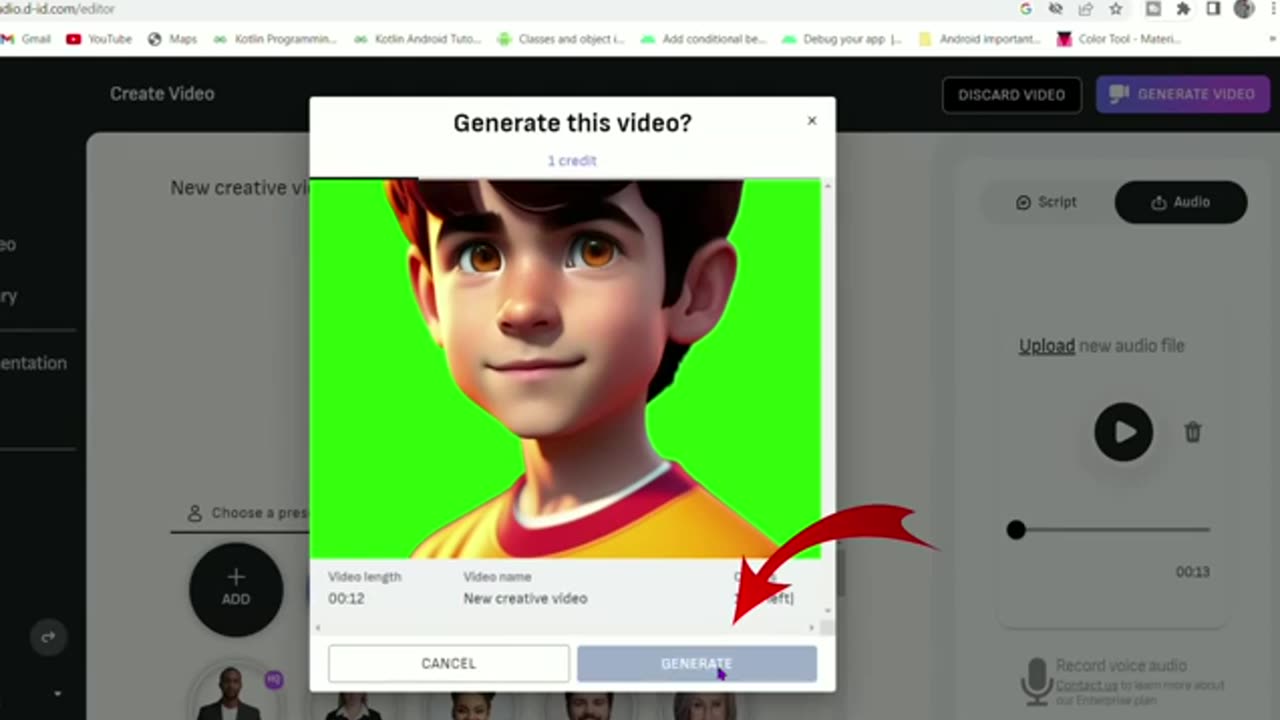Viewport: 1280px width, 720px height.
Task: Click the share page icon
Action: 1085,9
